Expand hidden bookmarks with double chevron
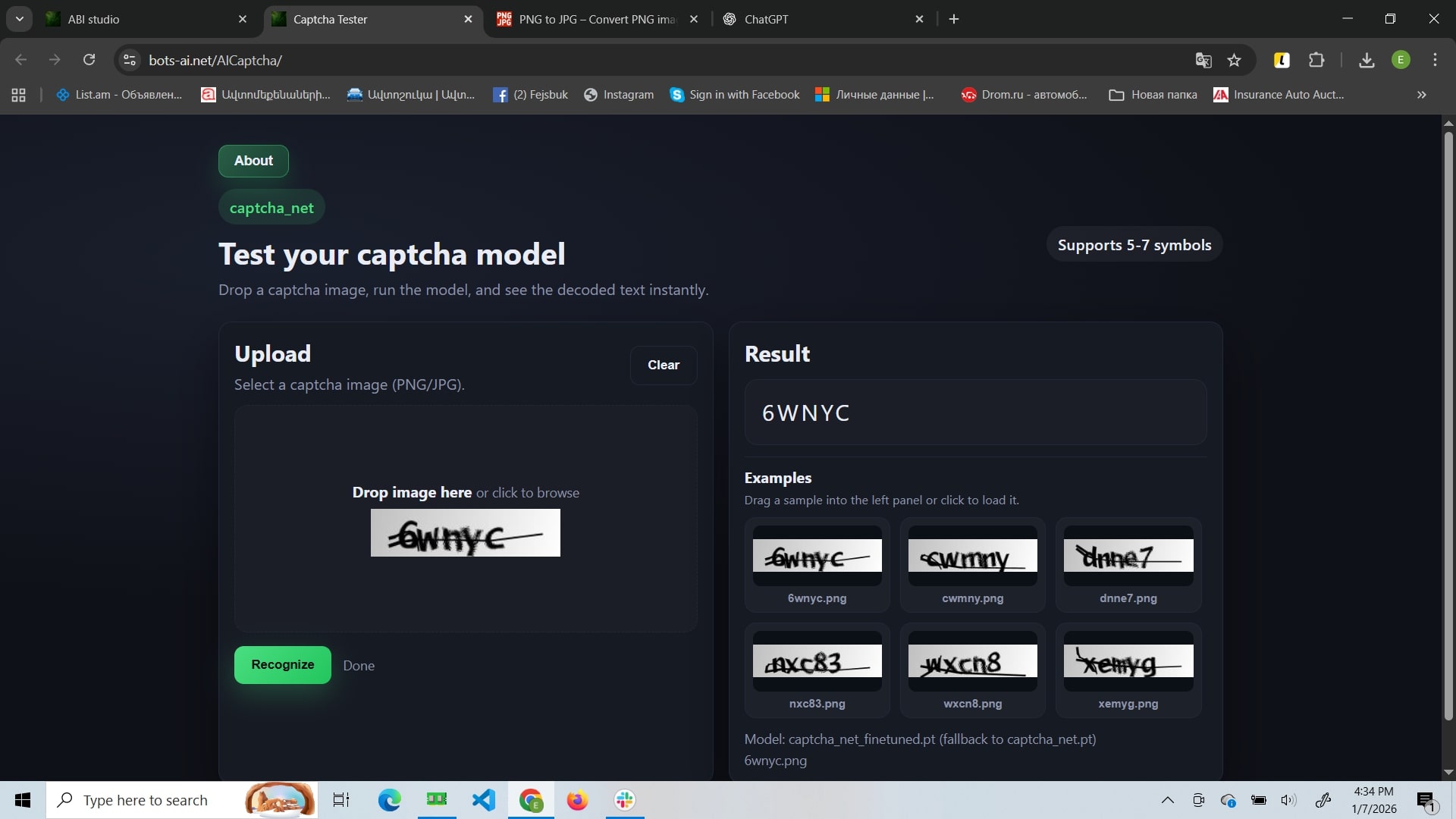Image resolution: width=1456 pixels, height=819 pixels. 1421,95
